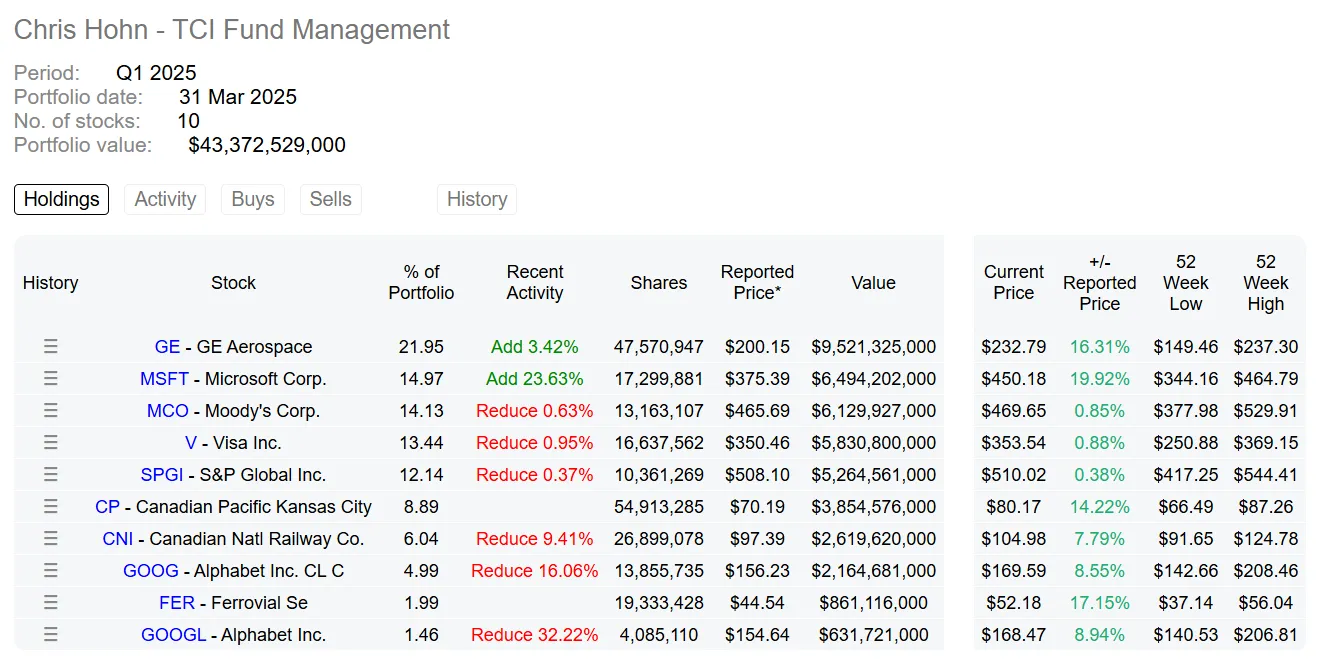1319x659 pixels.
Task: Open history icon for Moody's Corp. row
Action: point(51,411)
